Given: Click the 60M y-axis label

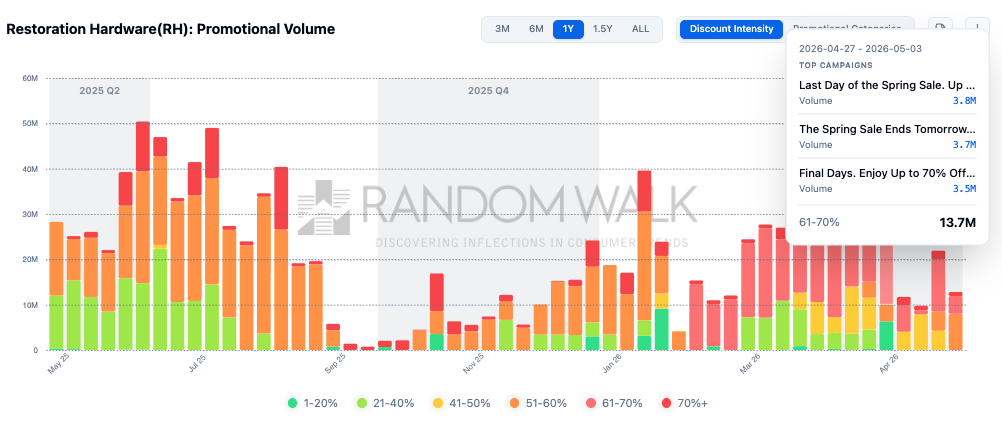Looking at the screenshot, I should (x=30, y=79).
